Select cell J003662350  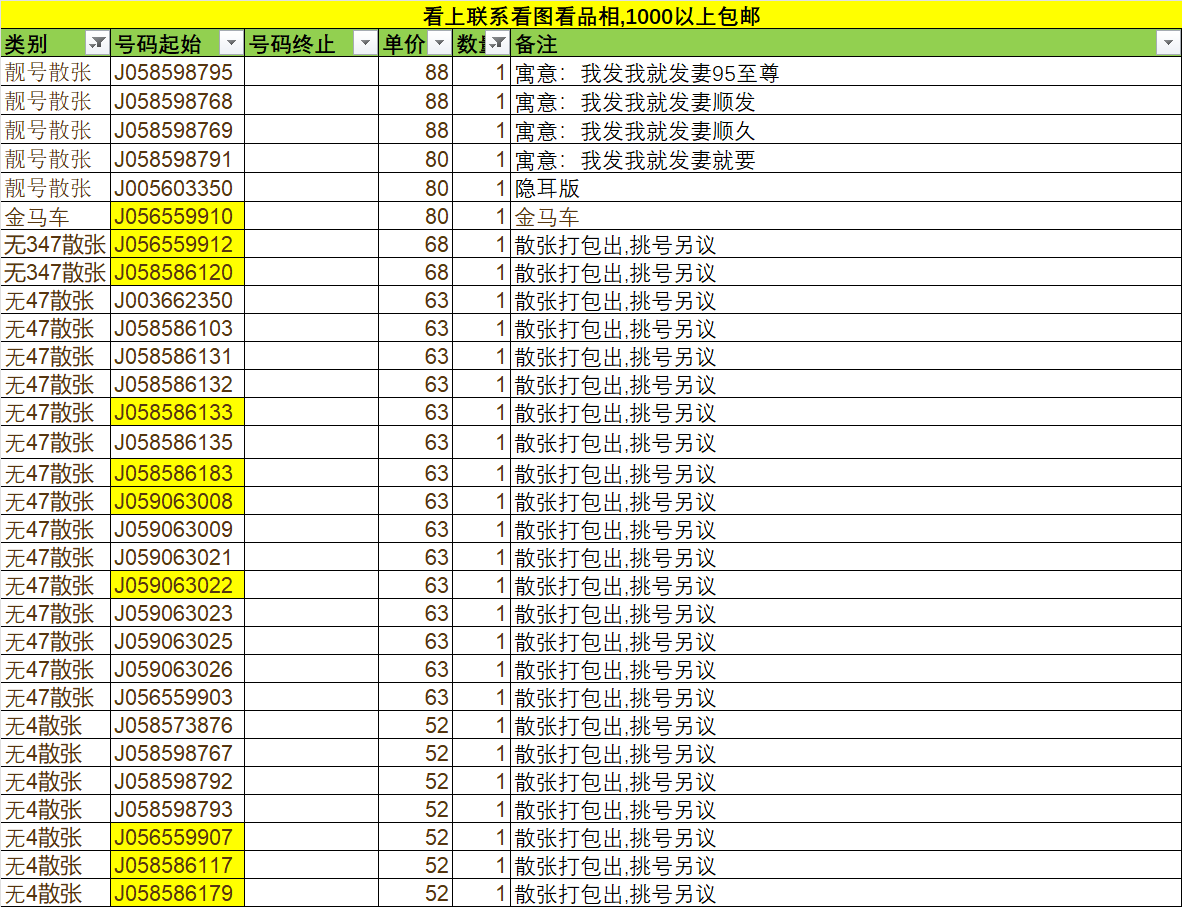(178, 300)
